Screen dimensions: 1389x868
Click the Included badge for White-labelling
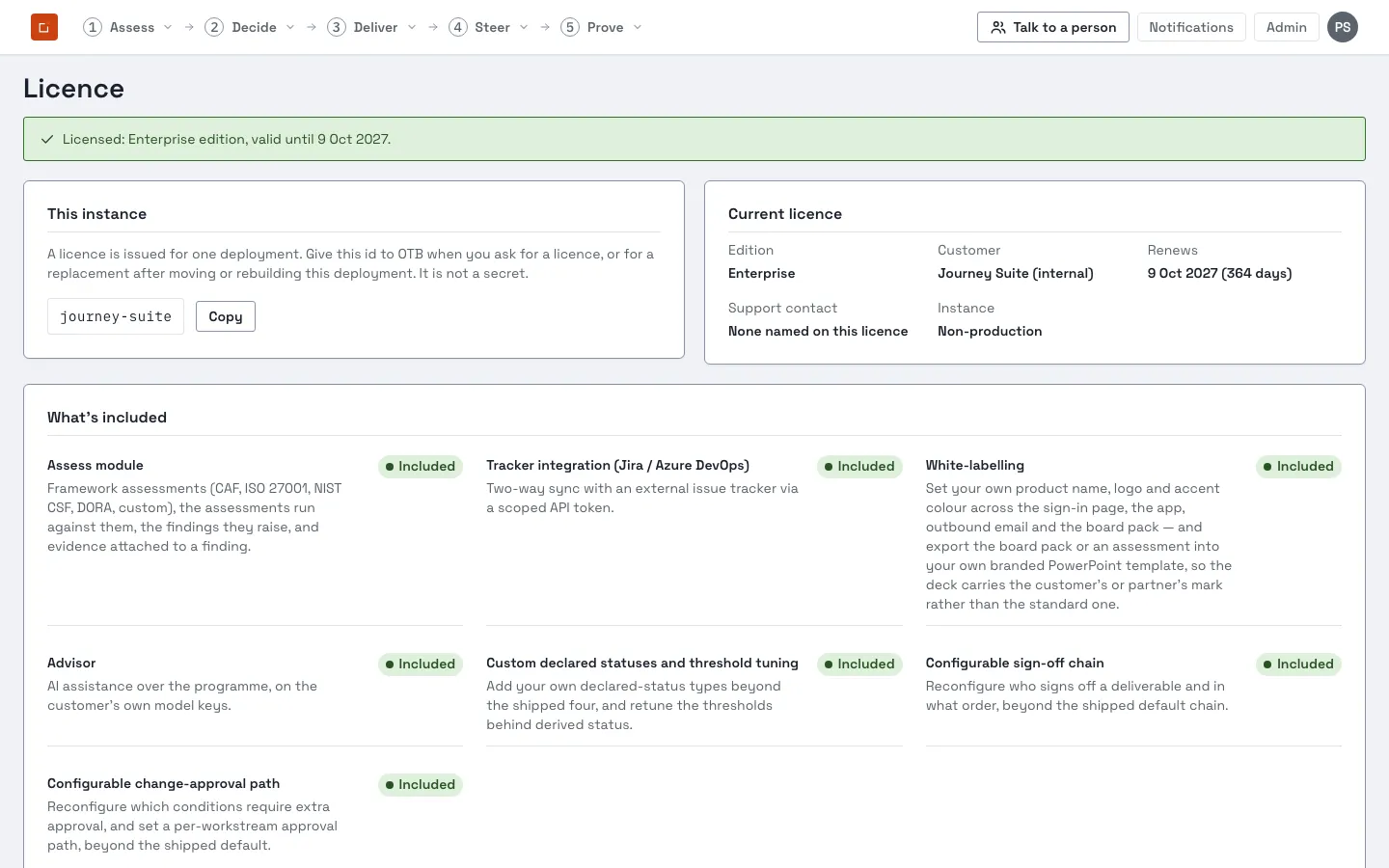(1298, 467)
